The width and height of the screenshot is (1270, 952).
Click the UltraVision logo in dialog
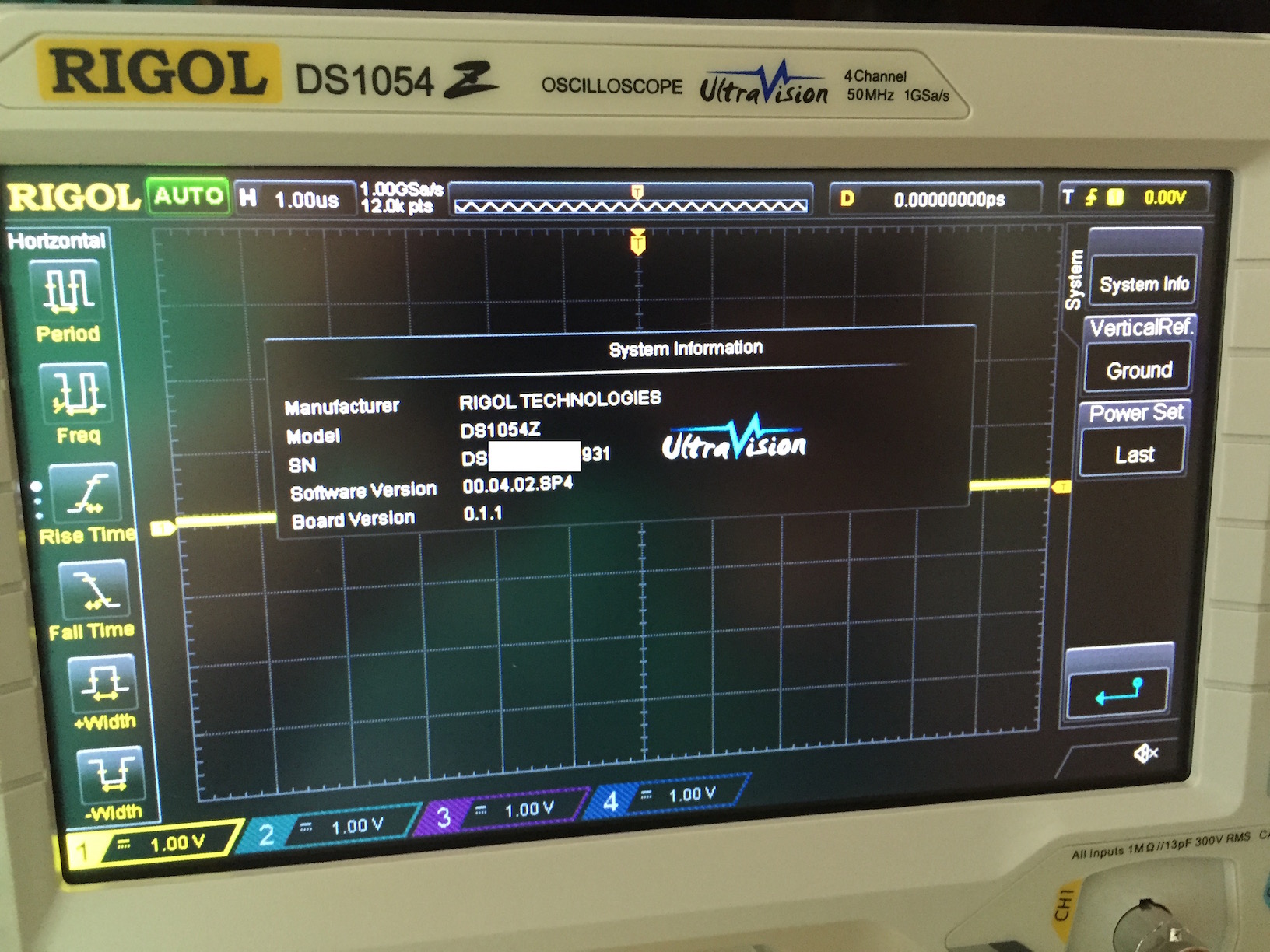(734, 439)
